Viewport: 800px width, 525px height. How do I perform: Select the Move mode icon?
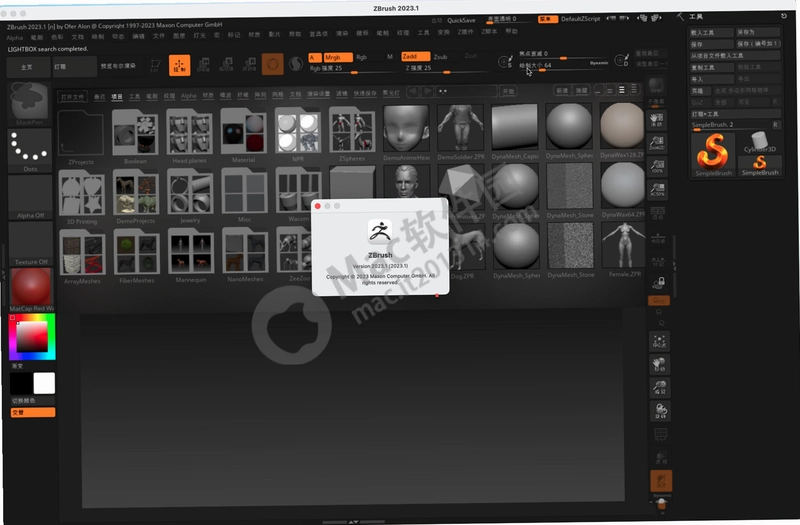pyautogui.click(x=203, y=65)
